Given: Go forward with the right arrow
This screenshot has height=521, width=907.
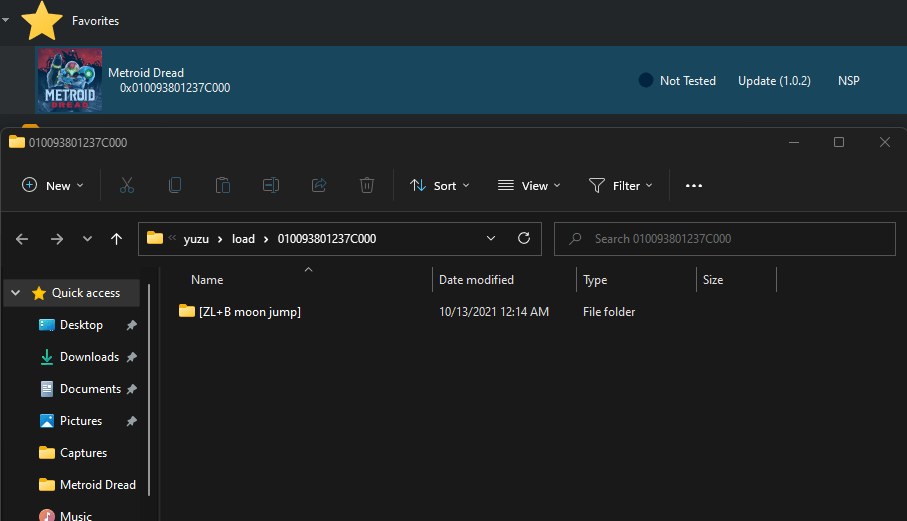Looking at the screenshot, I should pos(57,239).
